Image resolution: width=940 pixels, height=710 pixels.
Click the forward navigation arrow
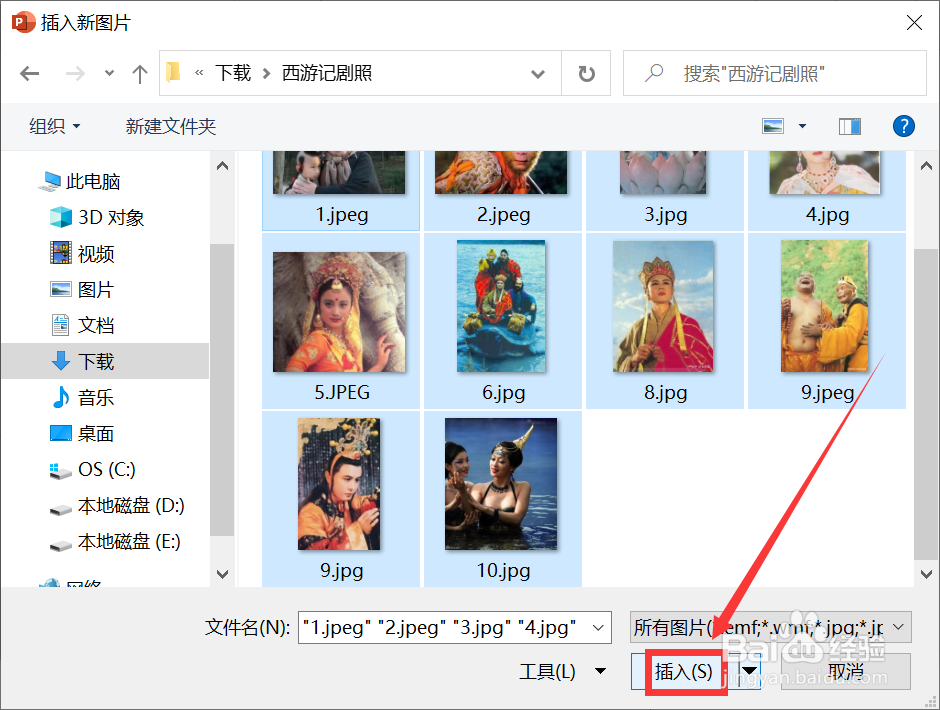tap(75, 74)
